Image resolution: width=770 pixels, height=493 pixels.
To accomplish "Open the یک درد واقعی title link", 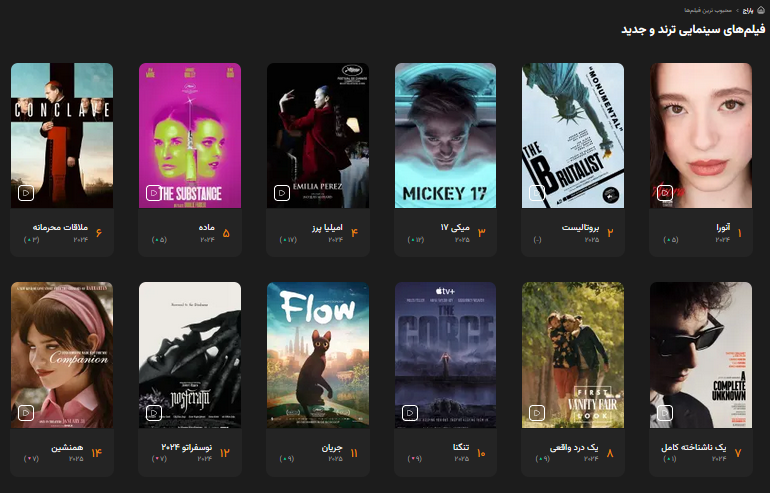I will [574, 447].
